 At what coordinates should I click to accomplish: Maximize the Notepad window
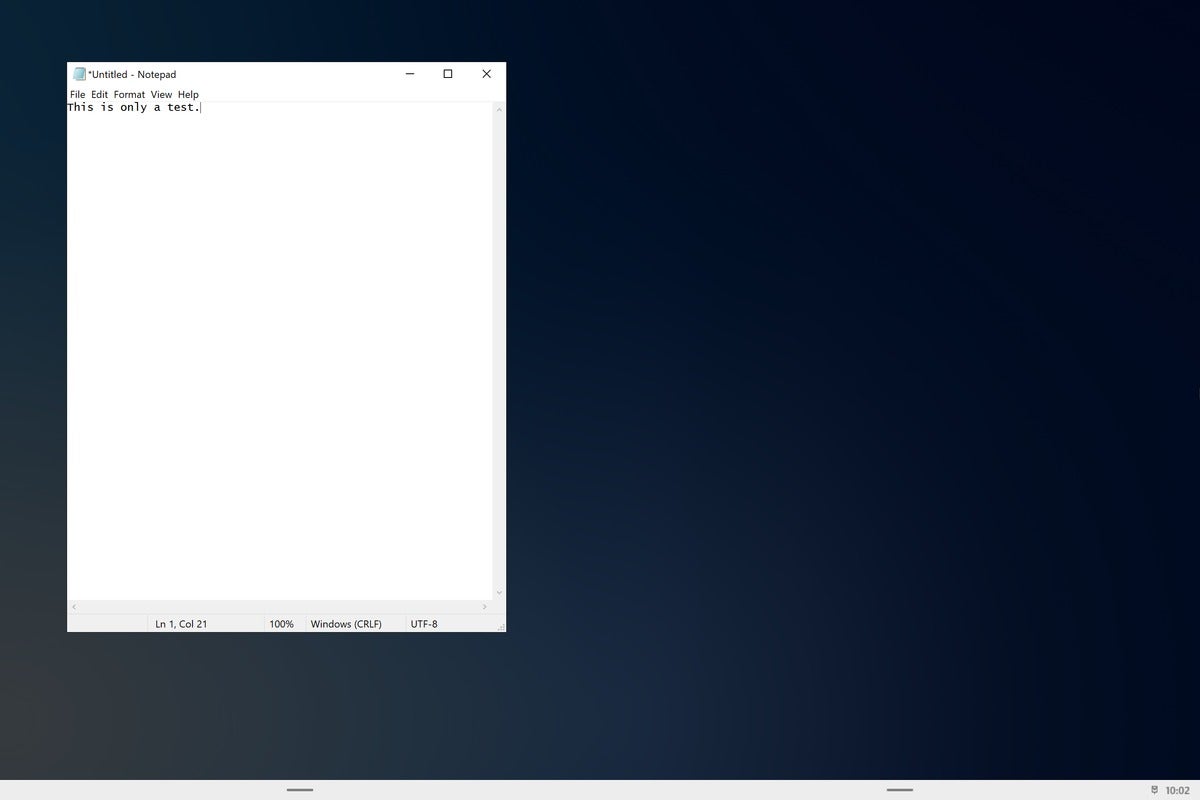pyautogui.click(x=448, y=74)
